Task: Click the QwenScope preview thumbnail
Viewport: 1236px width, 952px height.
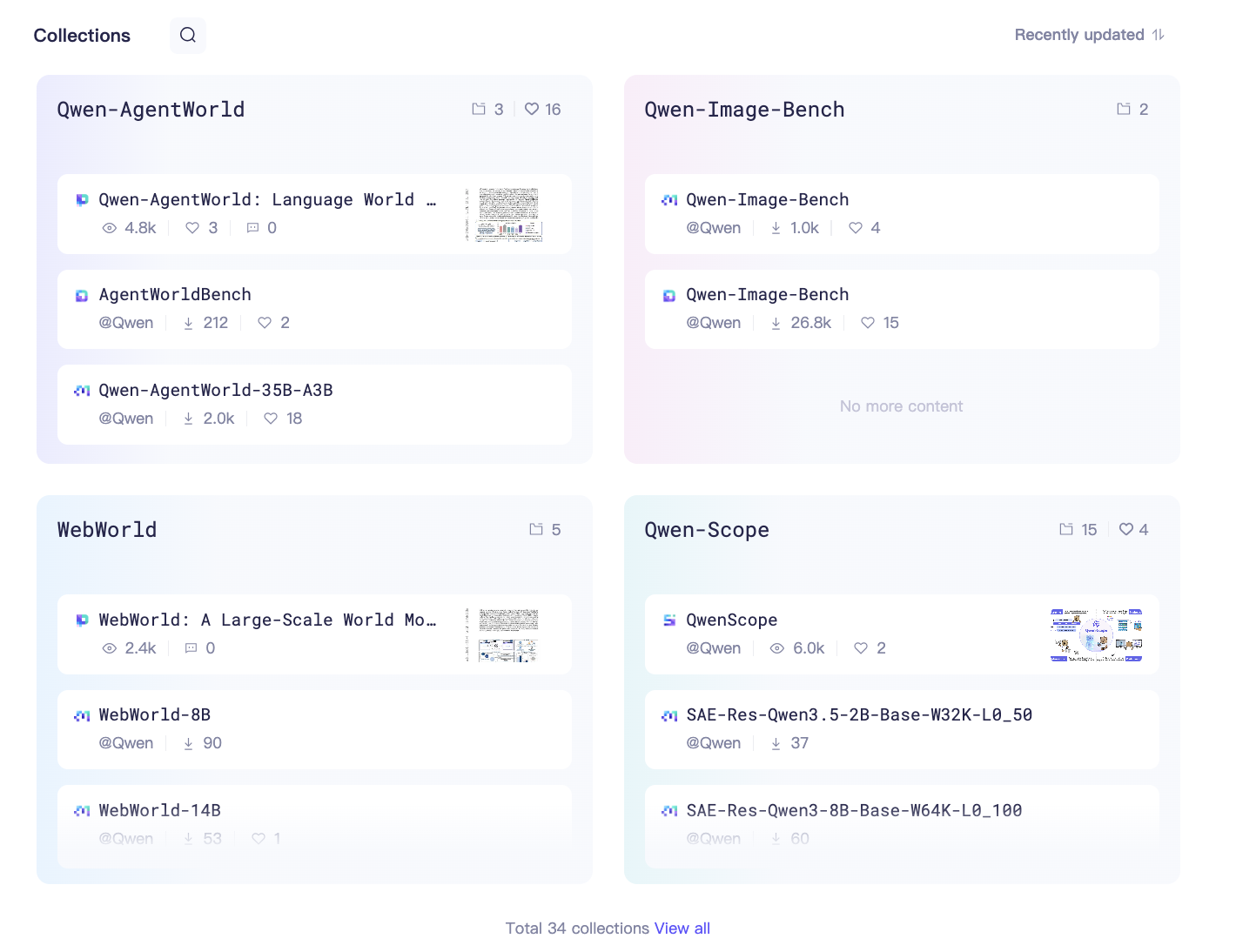Action: click(x=1097, y=634)
